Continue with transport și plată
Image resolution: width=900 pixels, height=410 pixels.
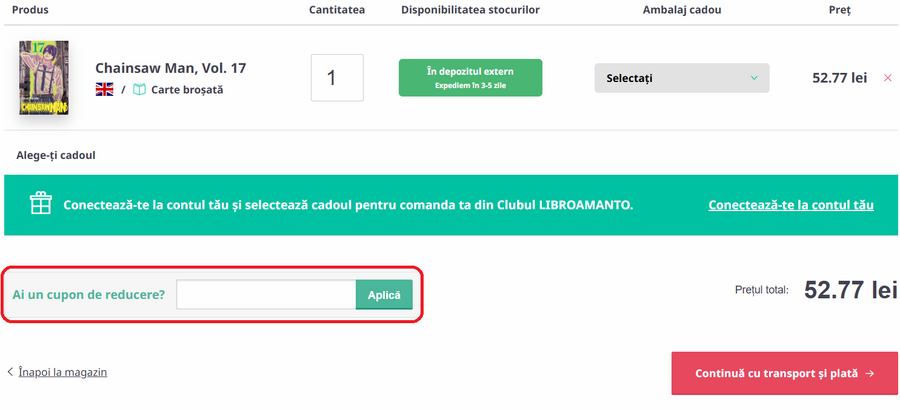click(x=776, y=373)
